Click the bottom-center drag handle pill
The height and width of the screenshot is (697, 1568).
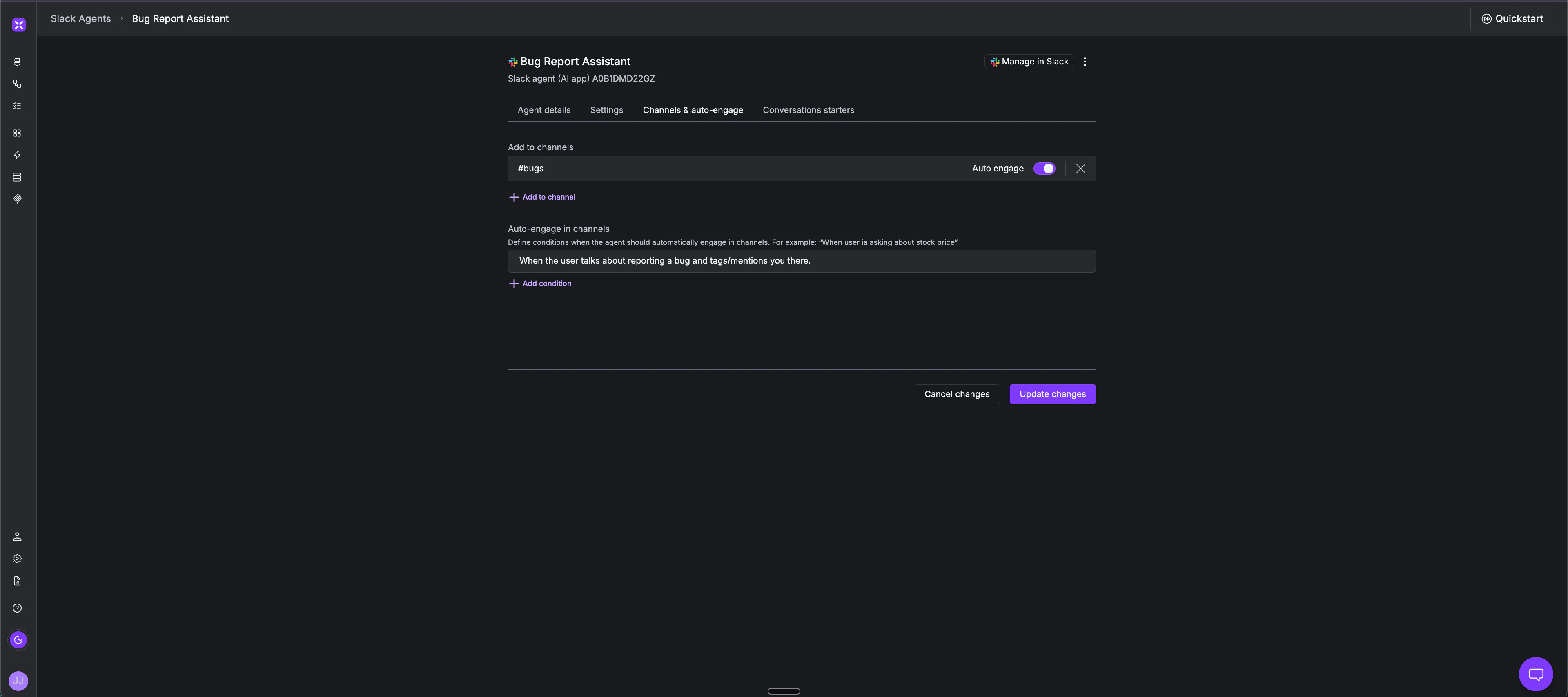coord(784,691)
